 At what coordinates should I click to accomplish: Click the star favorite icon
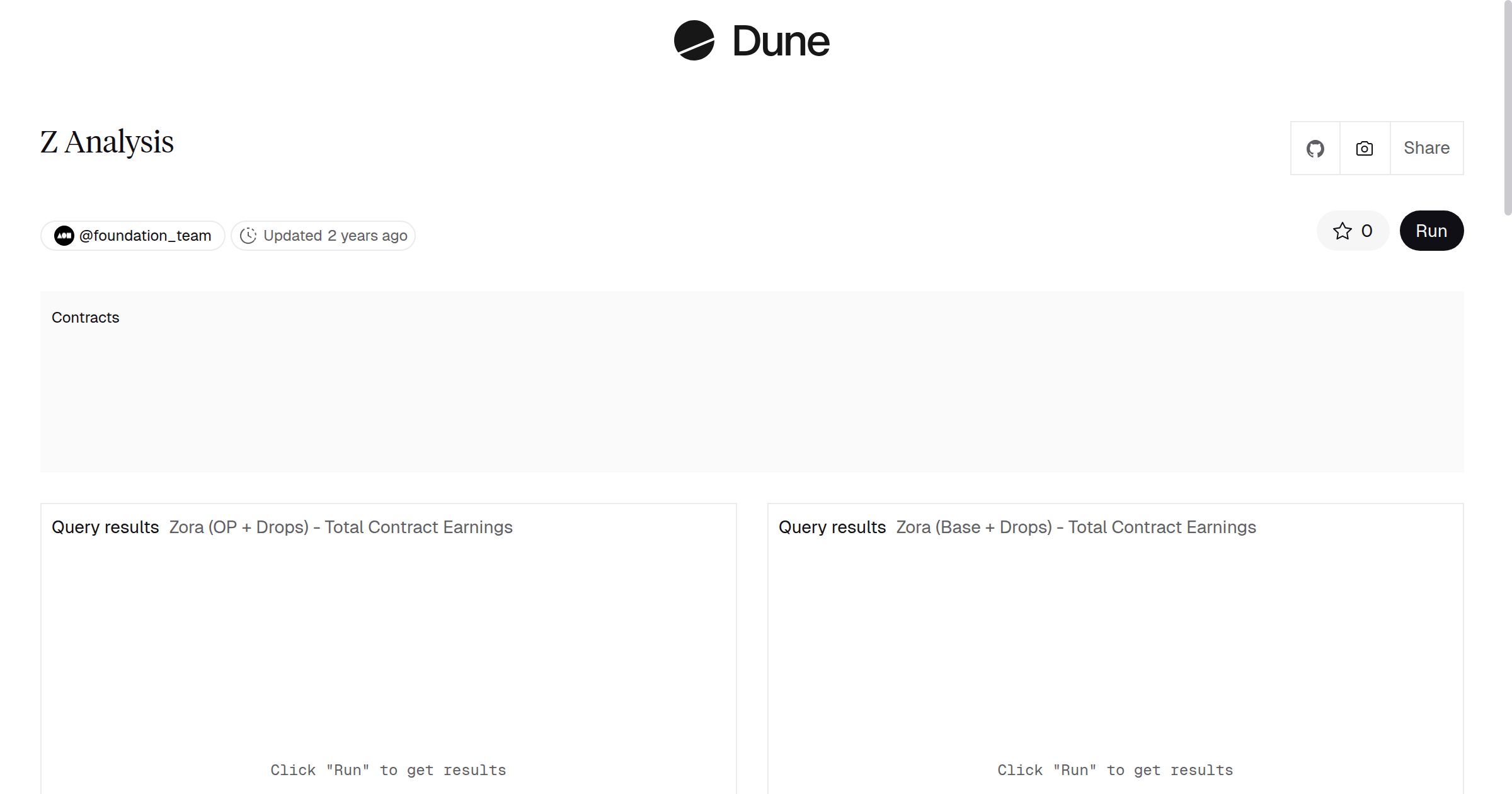tap(1342, 231)
